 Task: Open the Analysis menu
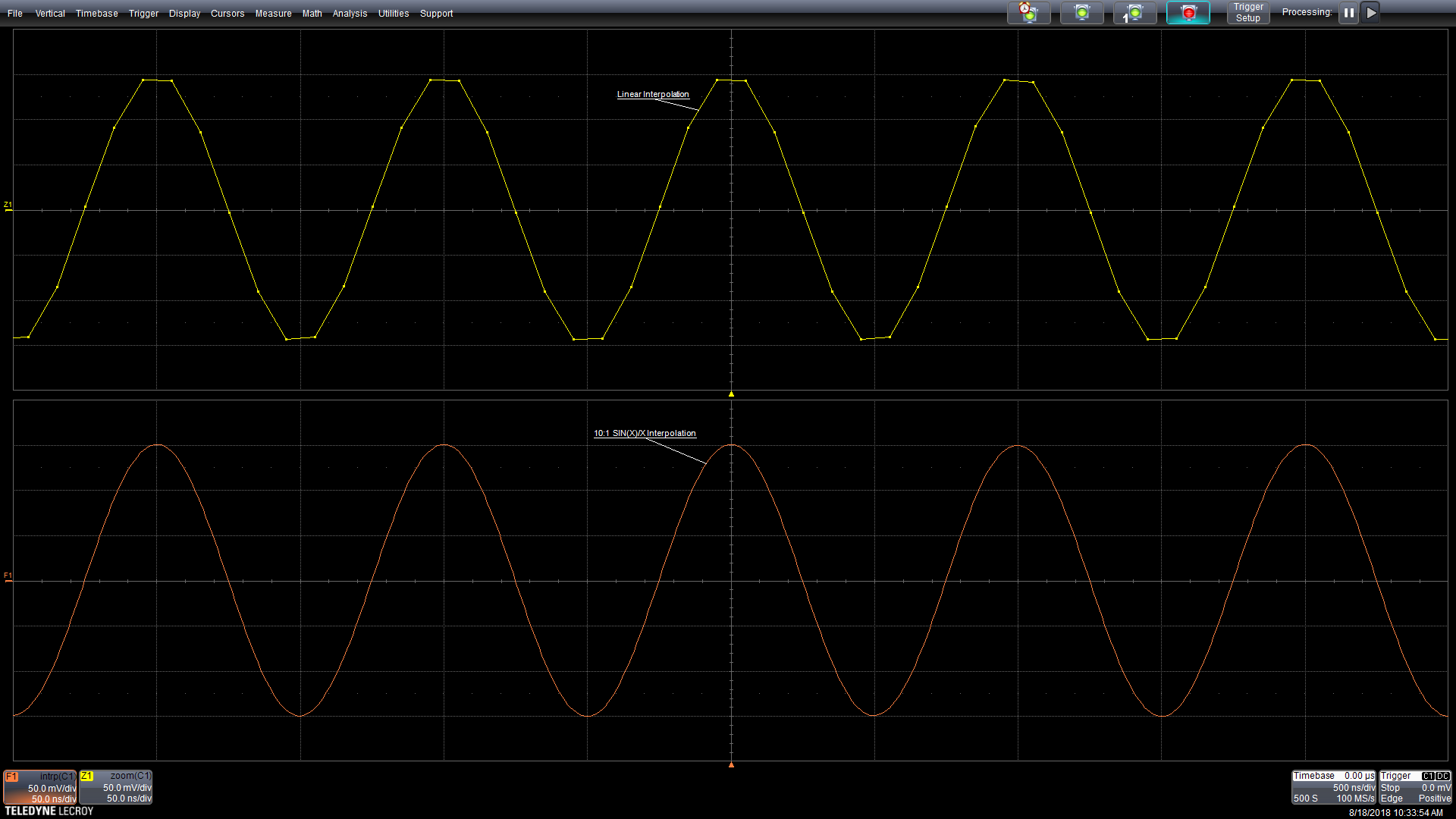pyautogui.click(x=350, y=14)
